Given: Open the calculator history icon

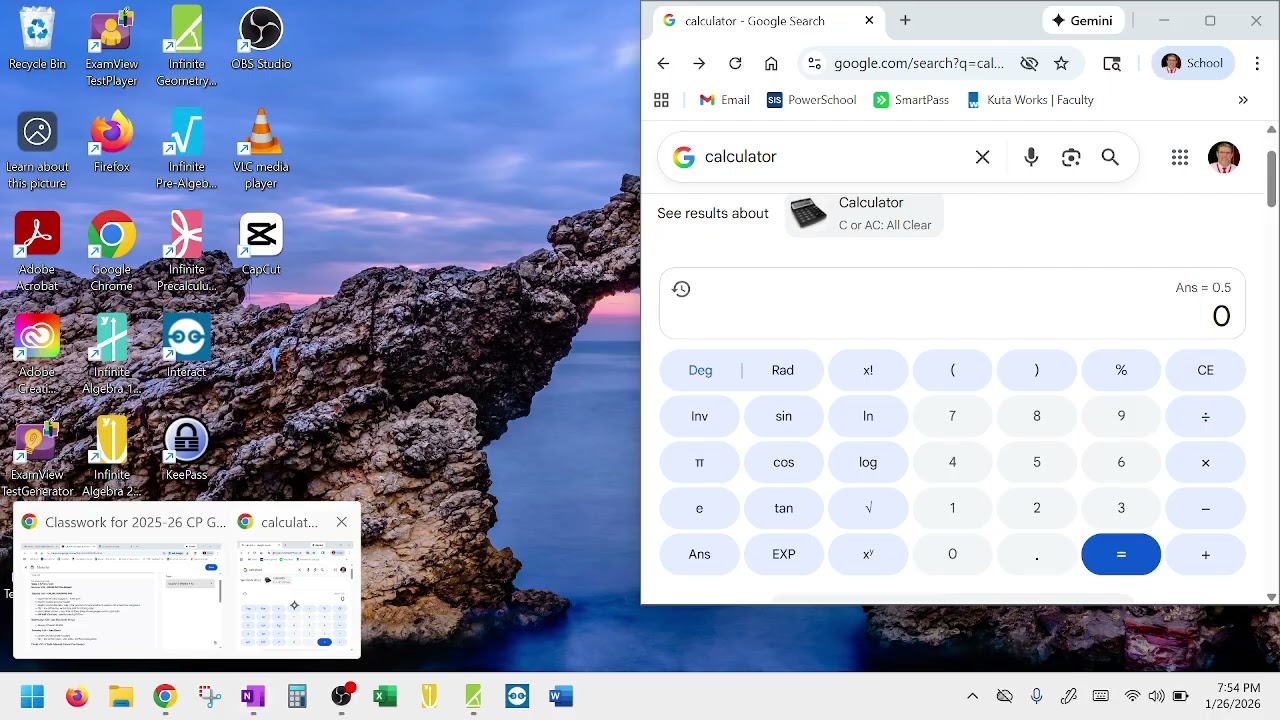Looking at the screenshot, I should click(x=681, y=289).
